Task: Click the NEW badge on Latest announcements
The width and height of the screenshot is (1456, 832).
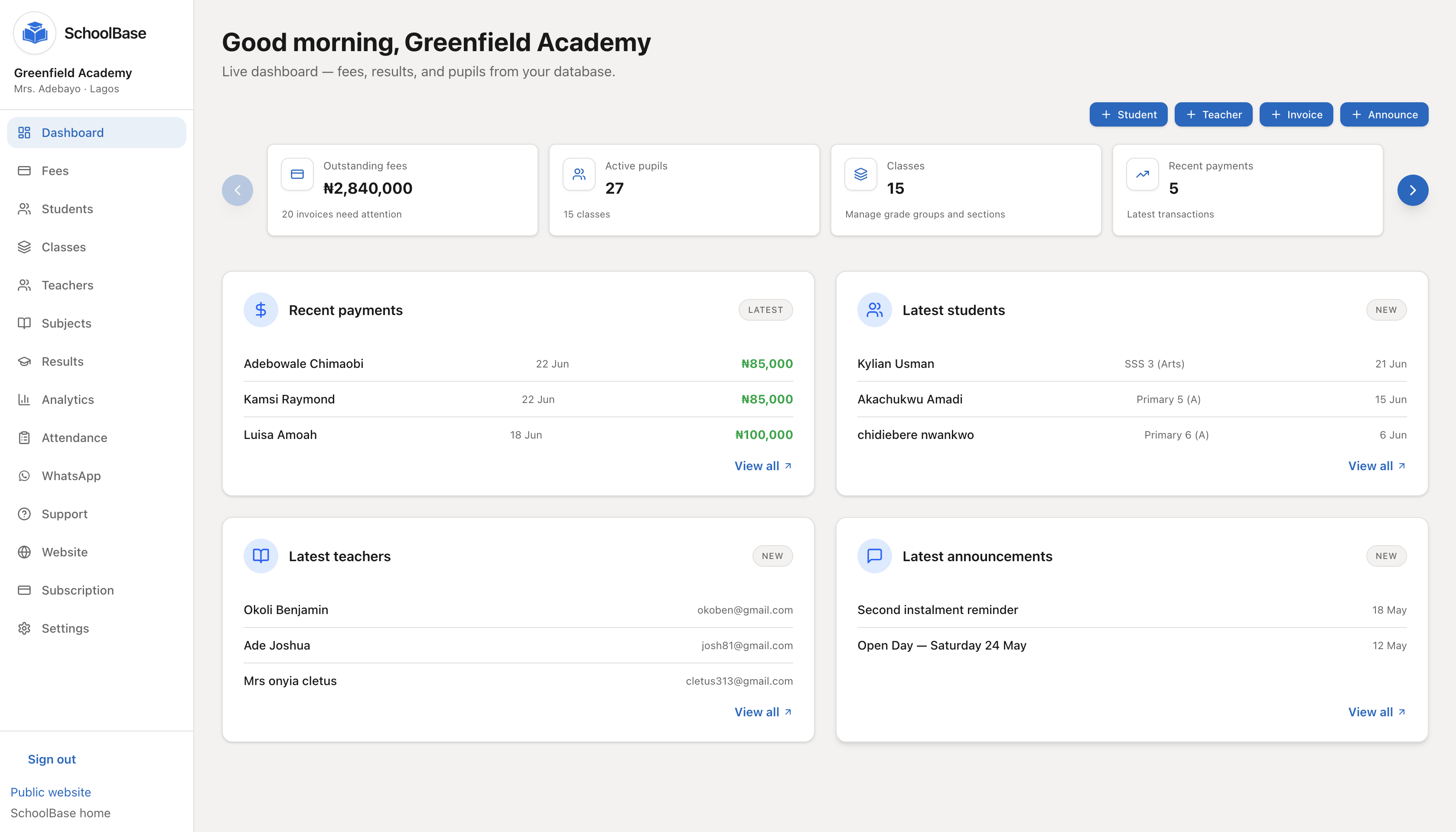Action: pyautogui.click(x=1386, y=556)
